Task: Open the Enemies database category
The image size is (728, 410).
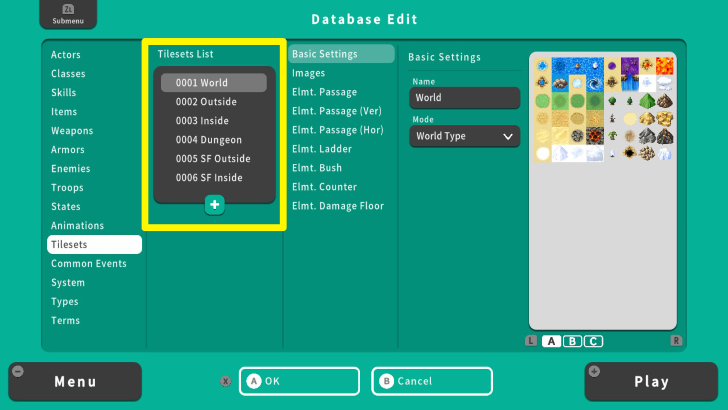Action: coord(71,169)
